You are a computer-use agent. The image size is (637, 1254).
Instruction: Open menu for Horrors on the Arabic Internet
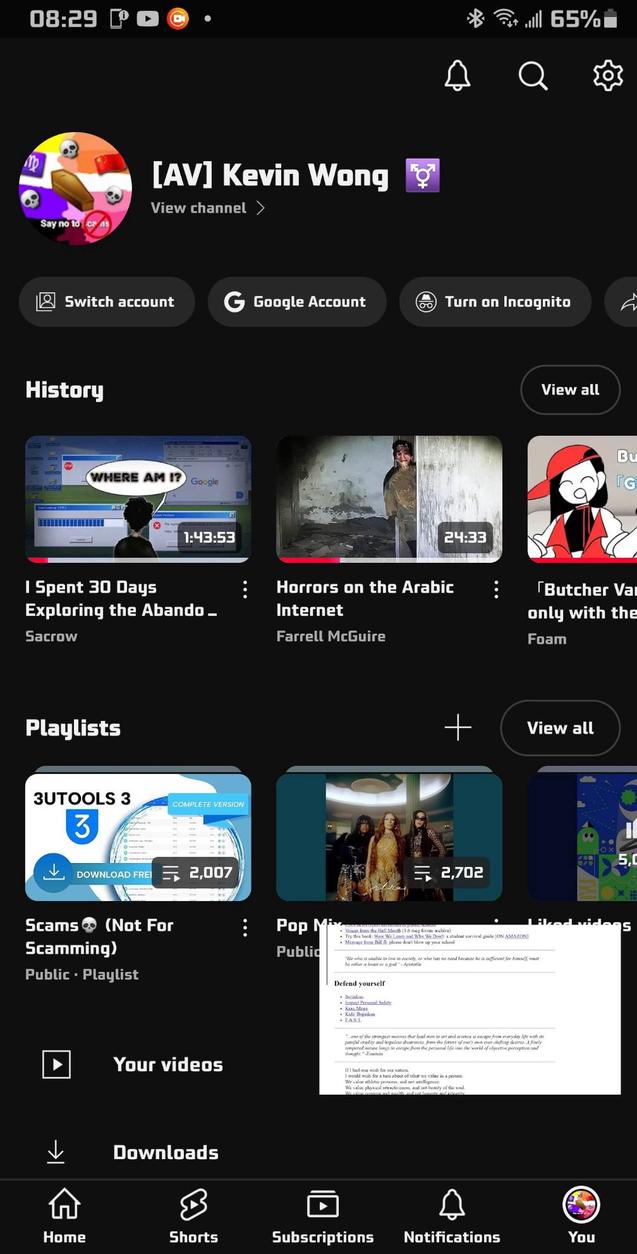coord(496,589)
